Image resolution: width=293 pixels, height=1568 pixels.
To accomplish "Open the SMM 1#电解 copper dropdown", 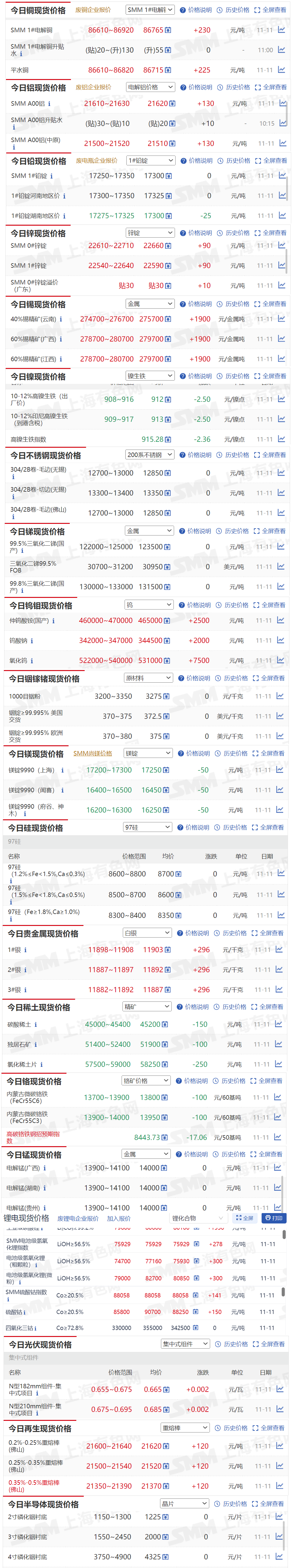I will (150, 10).
